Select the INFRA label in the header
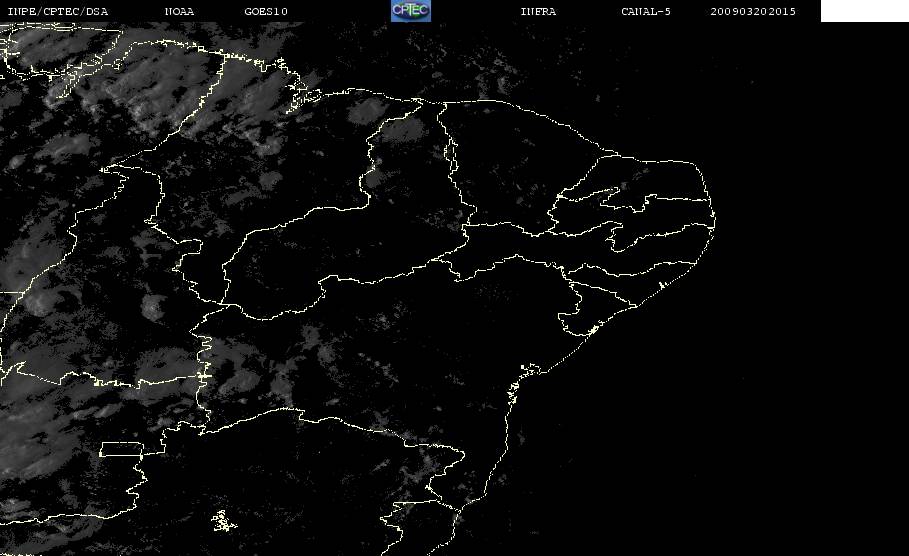The width and height of the screenshot is (909, 556). [x=538, y=11]
